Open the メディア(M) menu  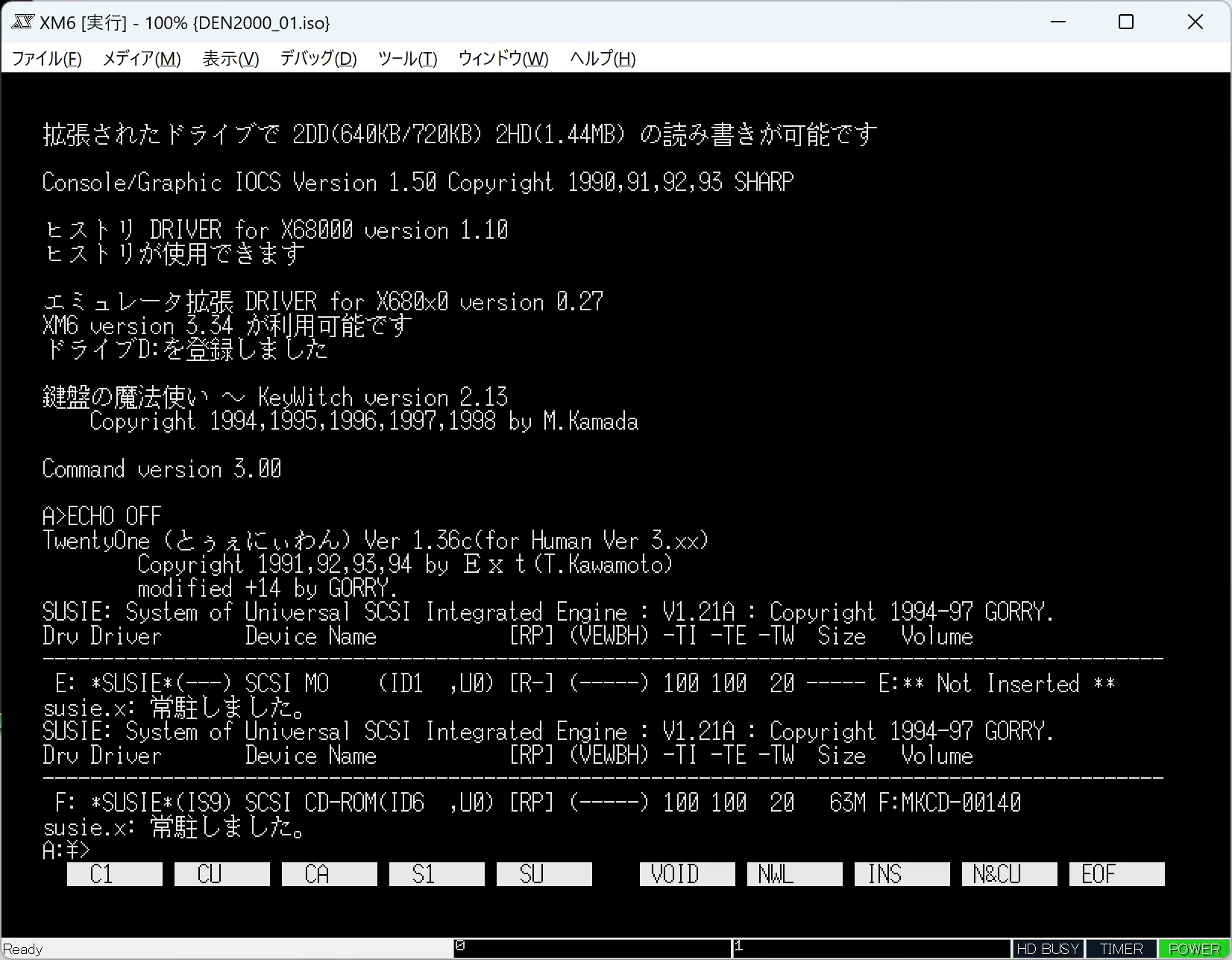142,58
